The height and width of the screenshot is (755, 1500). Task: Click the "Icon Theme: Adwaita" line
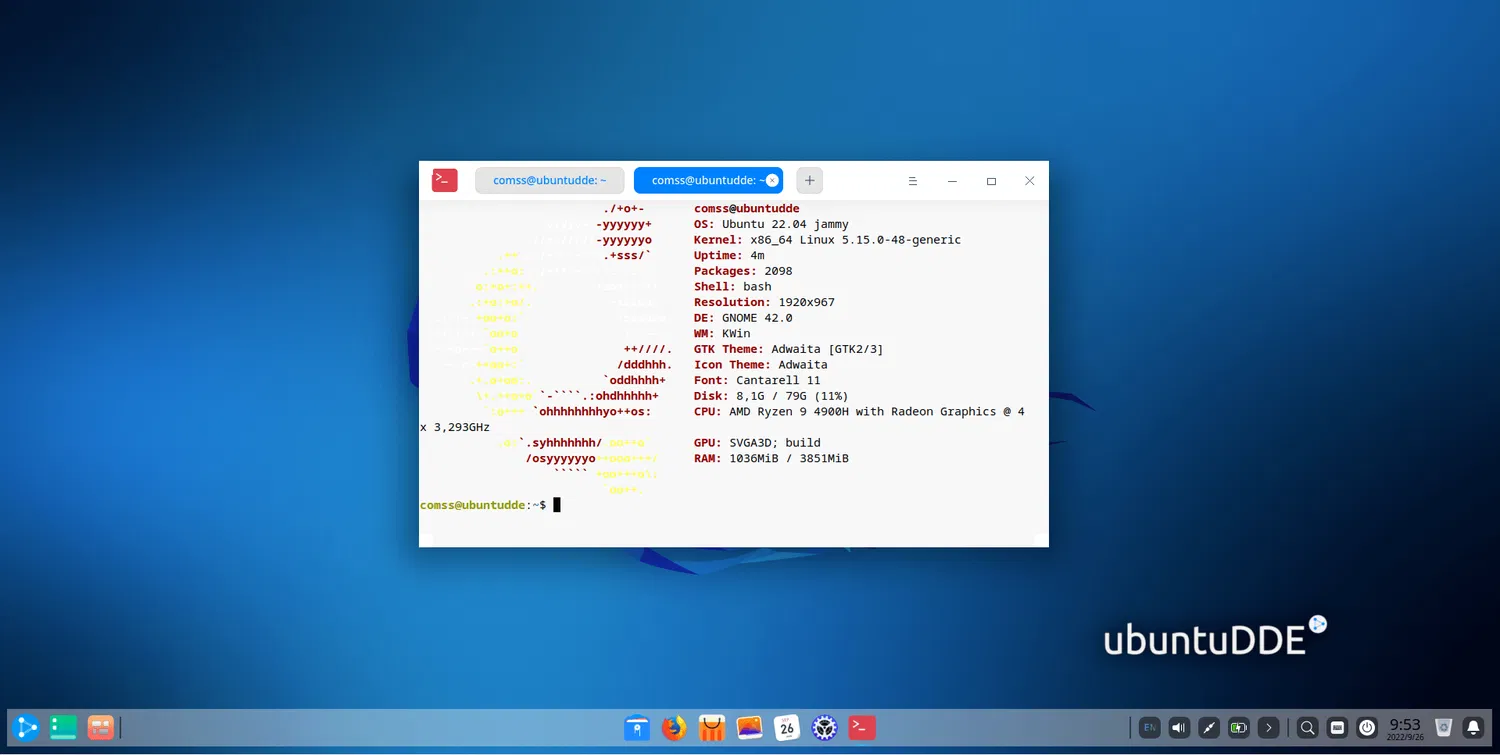761,365
